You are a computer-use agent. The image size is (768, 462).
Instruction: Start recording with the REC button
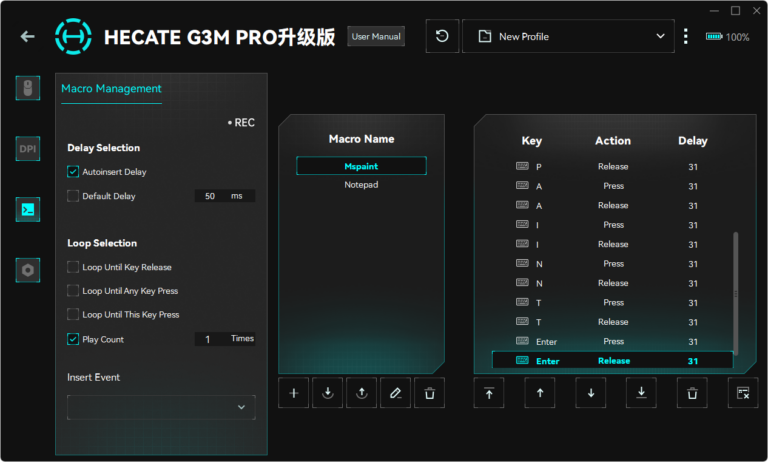[x=240, y=123]
